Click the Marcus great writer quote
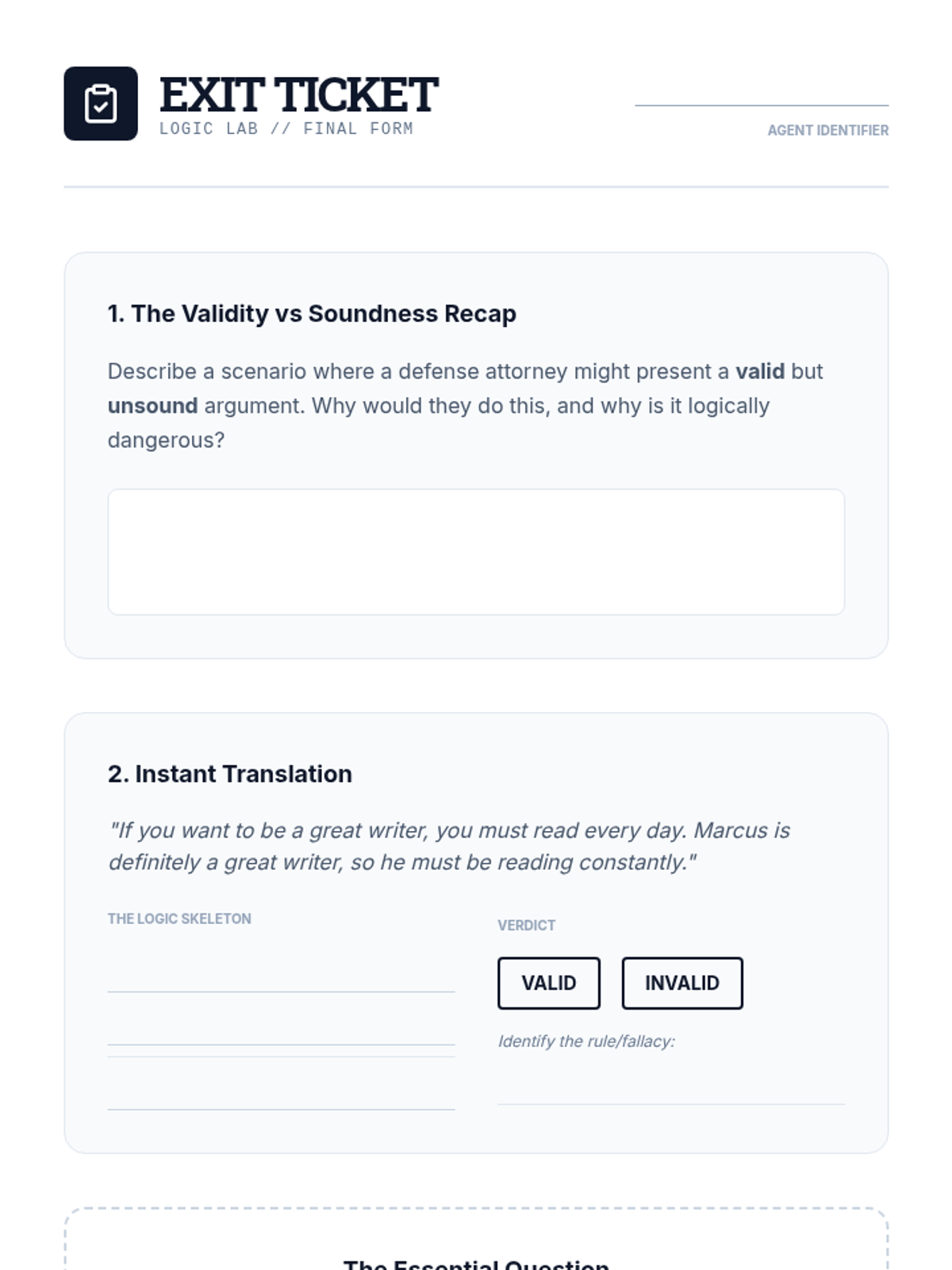The height and width of the screenshot is (1270, 952). point(449,846)
